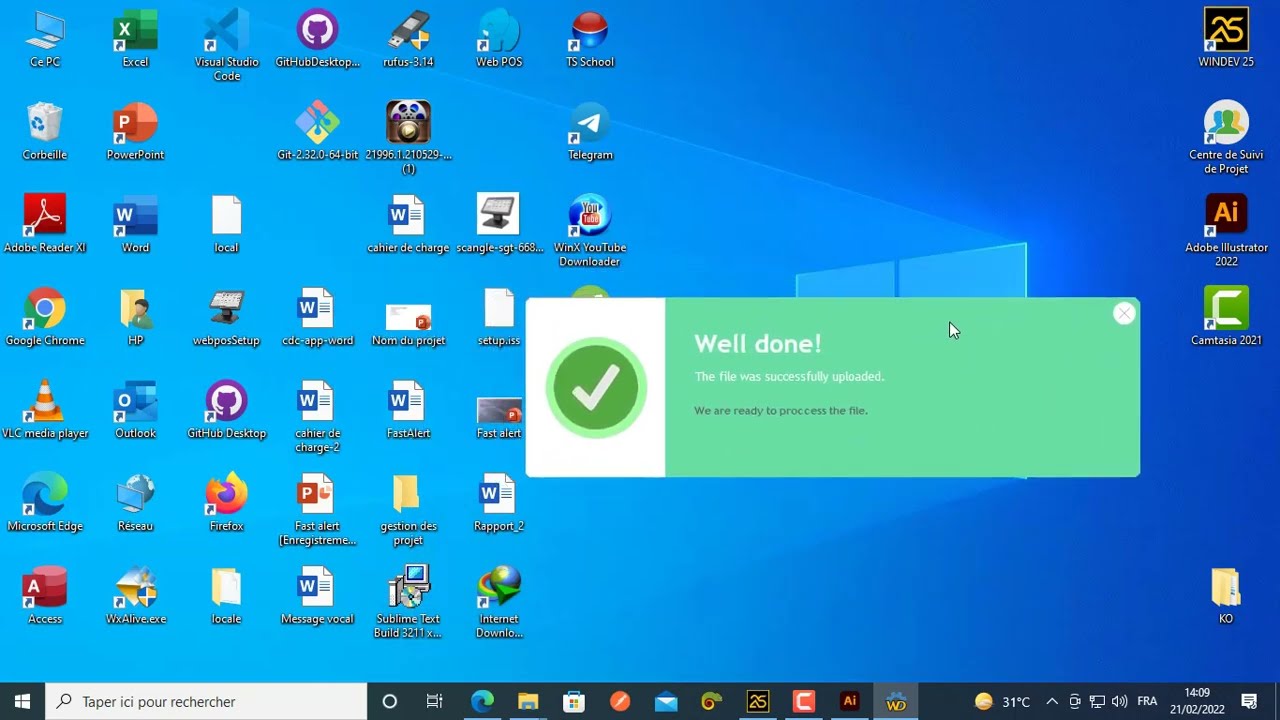Open the Windows Start menu
1280x720 pixels.
(x=22, y=701)
